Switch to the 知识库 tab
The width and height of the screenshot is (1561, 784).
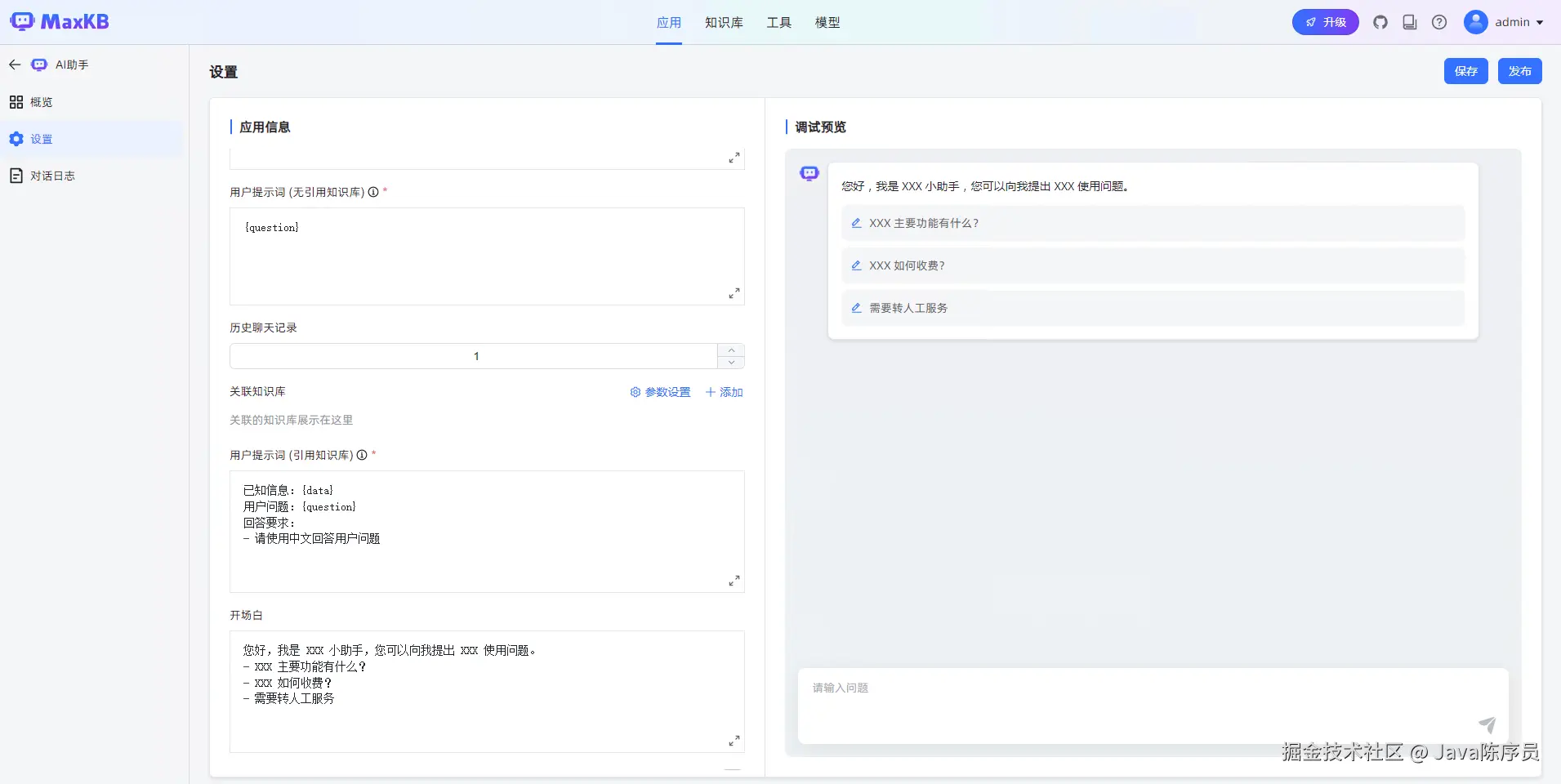[x=724, y=22]
